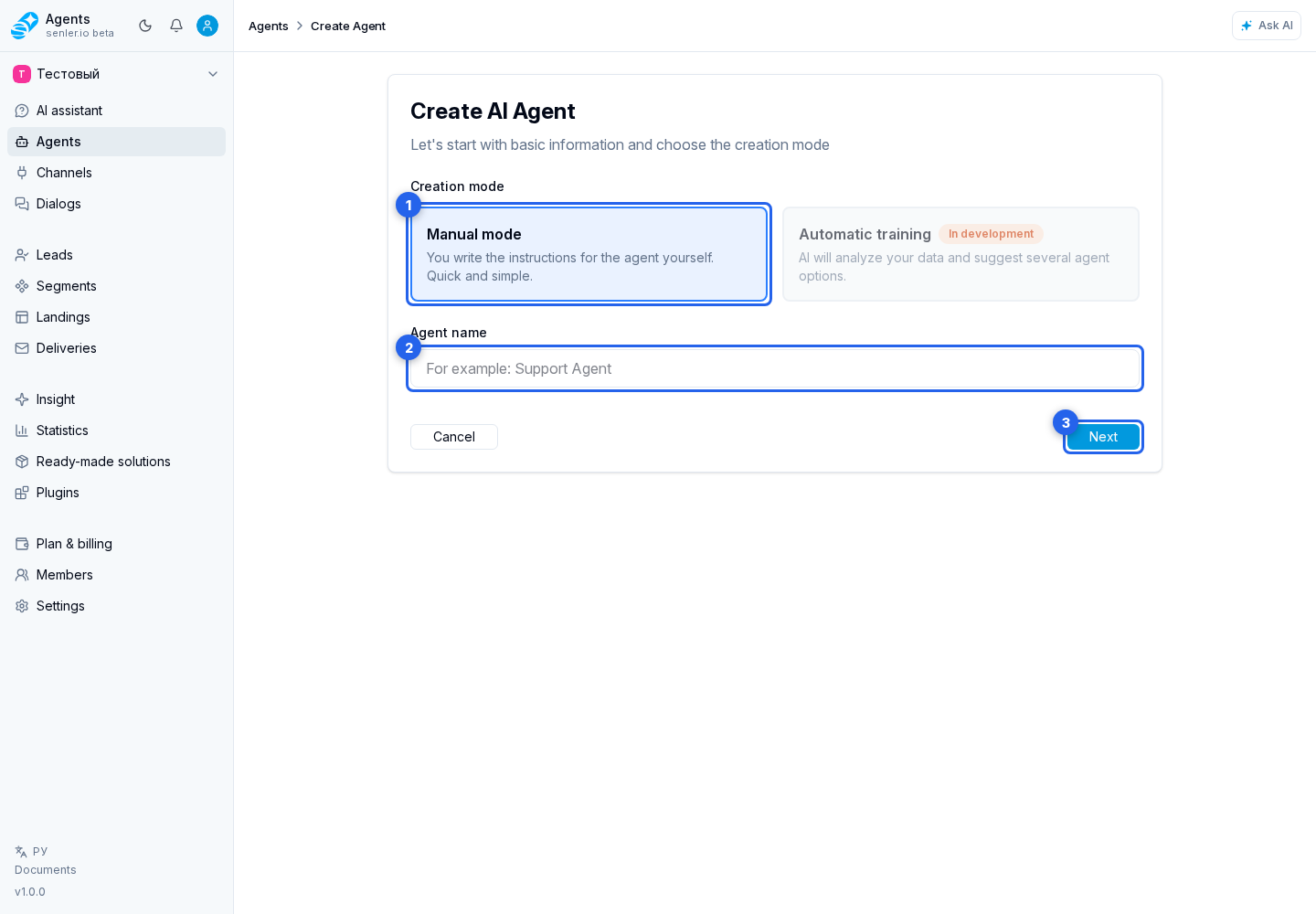Click the language translate icon
The image size is (1316, 914).
click(21, 852)
